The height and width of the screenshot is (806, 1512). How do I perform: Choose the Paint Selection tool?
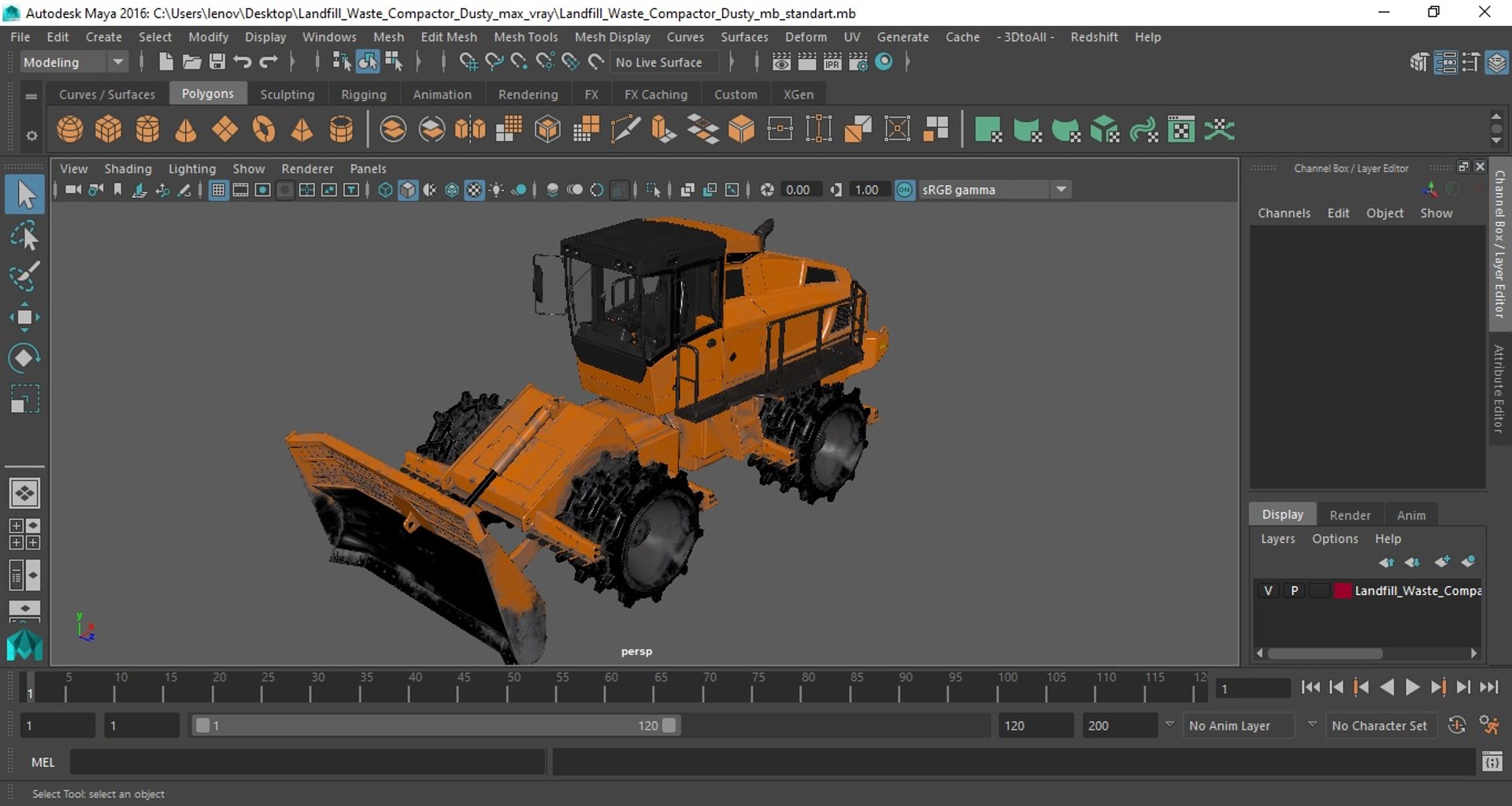pyautogui.click(x=24, y=277)
